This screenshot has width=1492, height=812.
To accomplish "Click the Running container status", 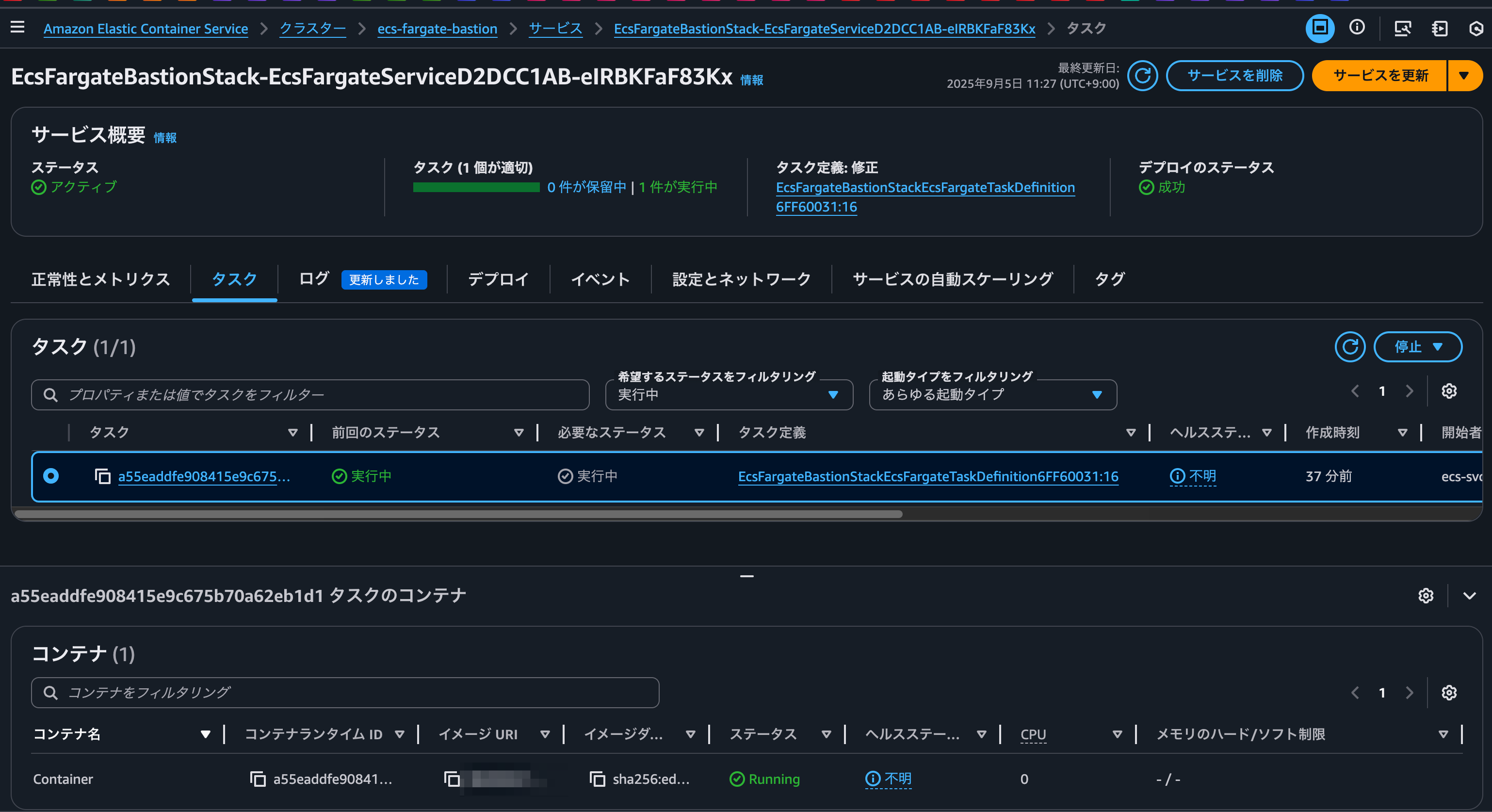I will coord(764,779).
